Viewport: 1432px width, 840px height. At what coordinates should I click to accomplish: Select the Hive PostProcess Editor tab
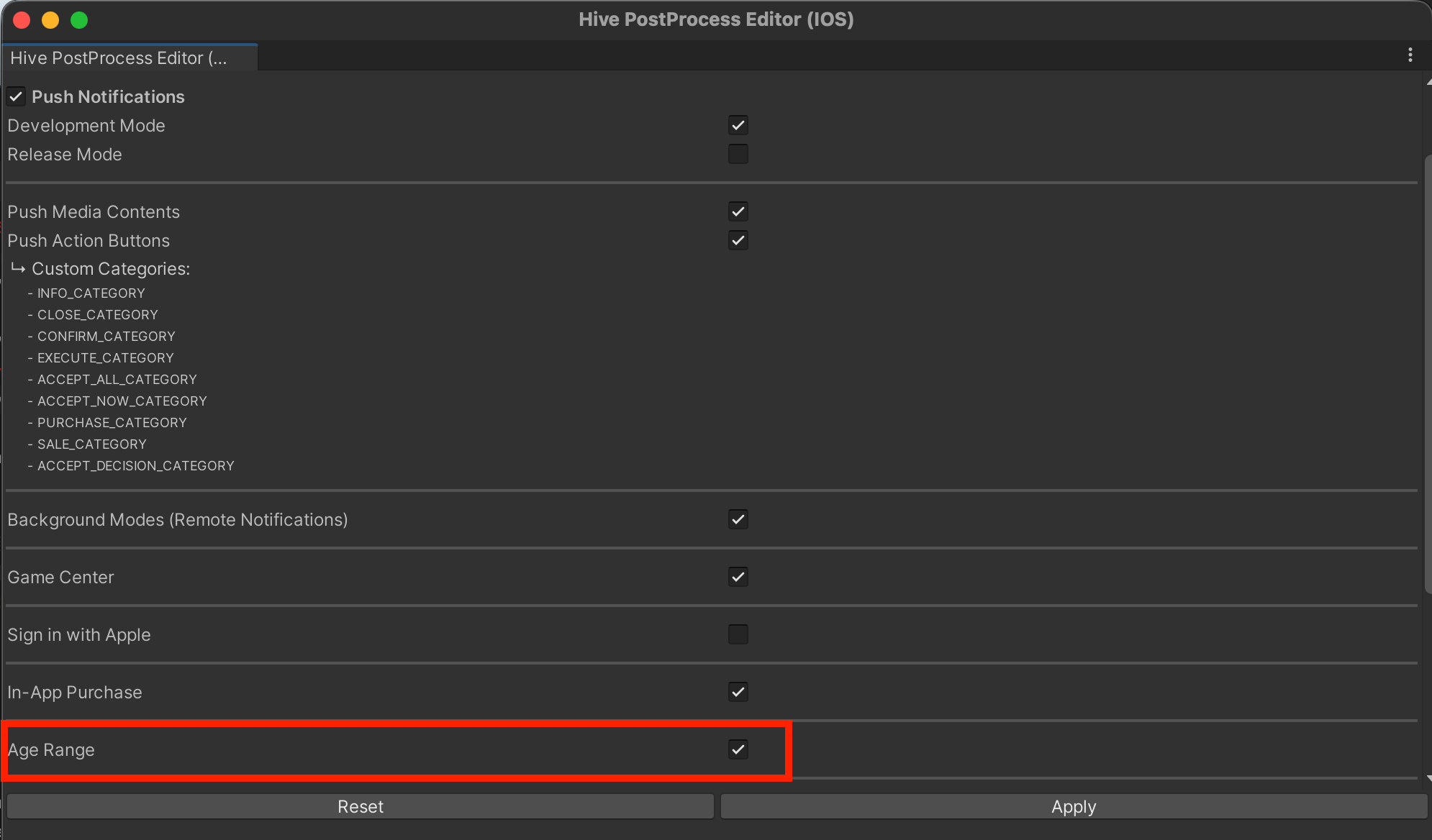[119, 58]
